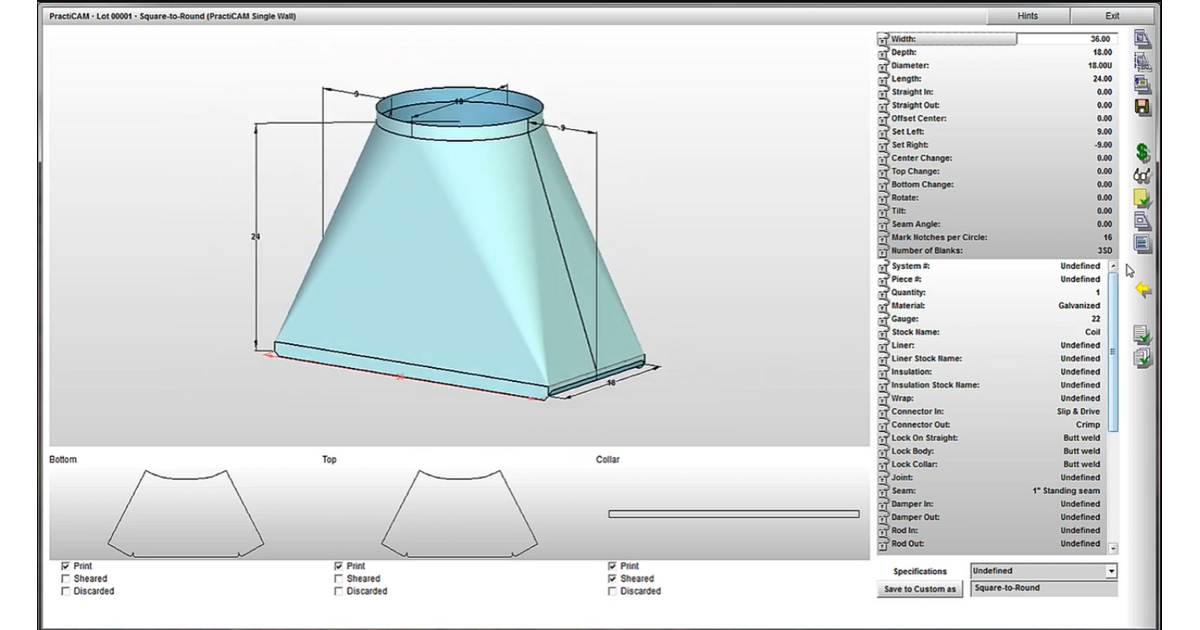1200x630 pixels.
Task: Click the Gauge value 22
Action: pyautogui.click(x=1095, y=318)
